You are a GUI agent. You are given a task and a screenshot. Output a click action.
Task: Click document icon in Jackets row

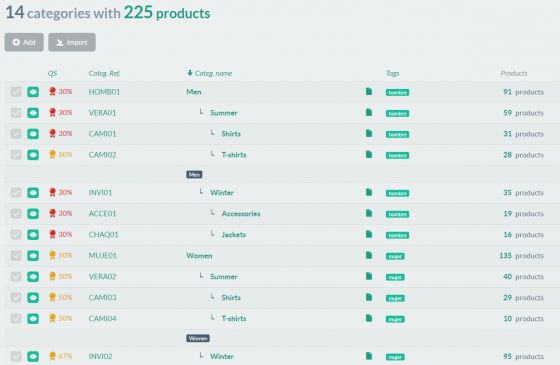click(x=369, y=234)
